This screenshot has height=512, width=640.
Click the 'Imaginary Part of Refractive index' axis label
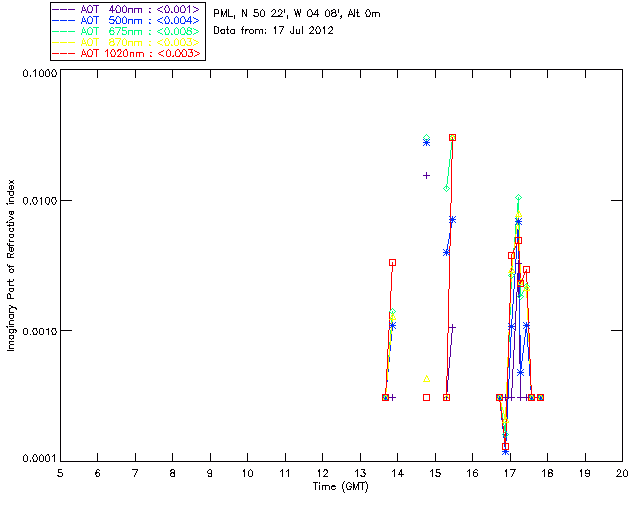[11, 265]
